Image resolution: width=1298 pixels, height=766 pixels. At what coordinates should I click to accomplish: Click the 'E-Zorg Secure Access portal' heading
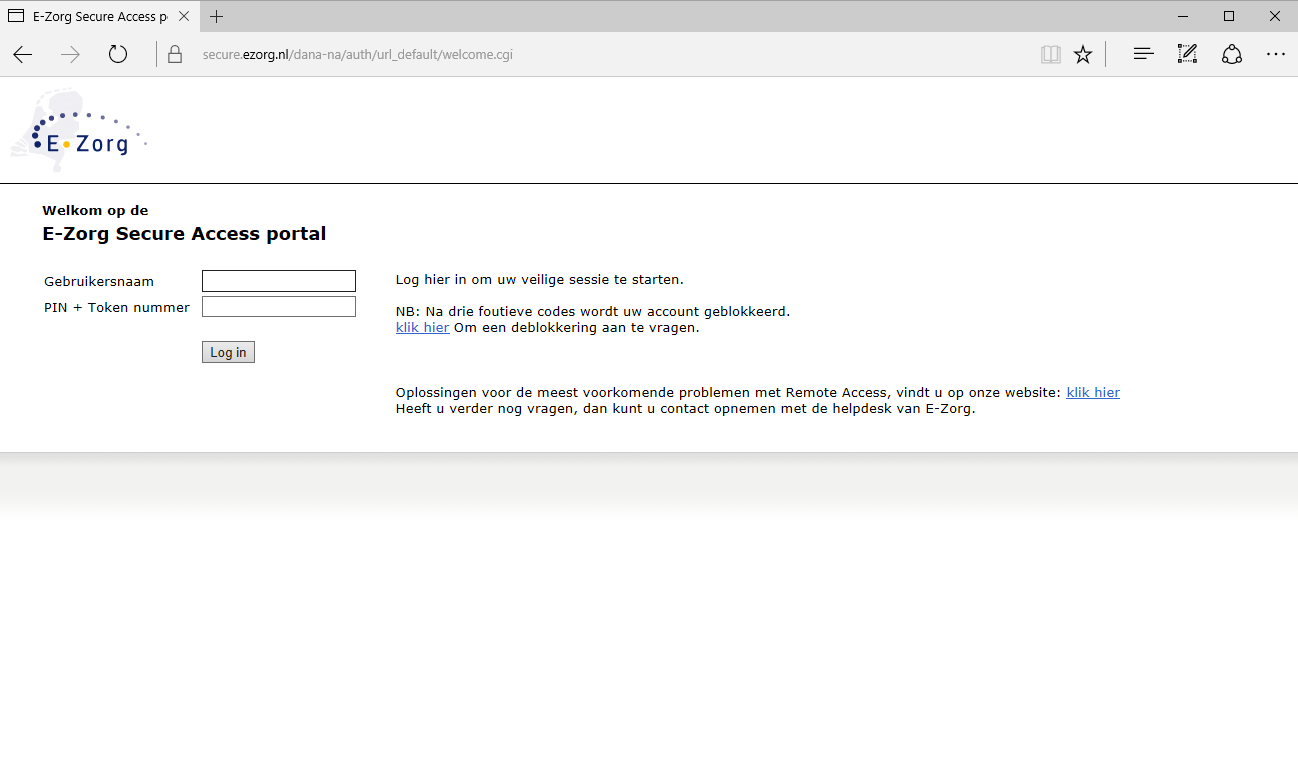pyautogui.click(x=184, y=234)
